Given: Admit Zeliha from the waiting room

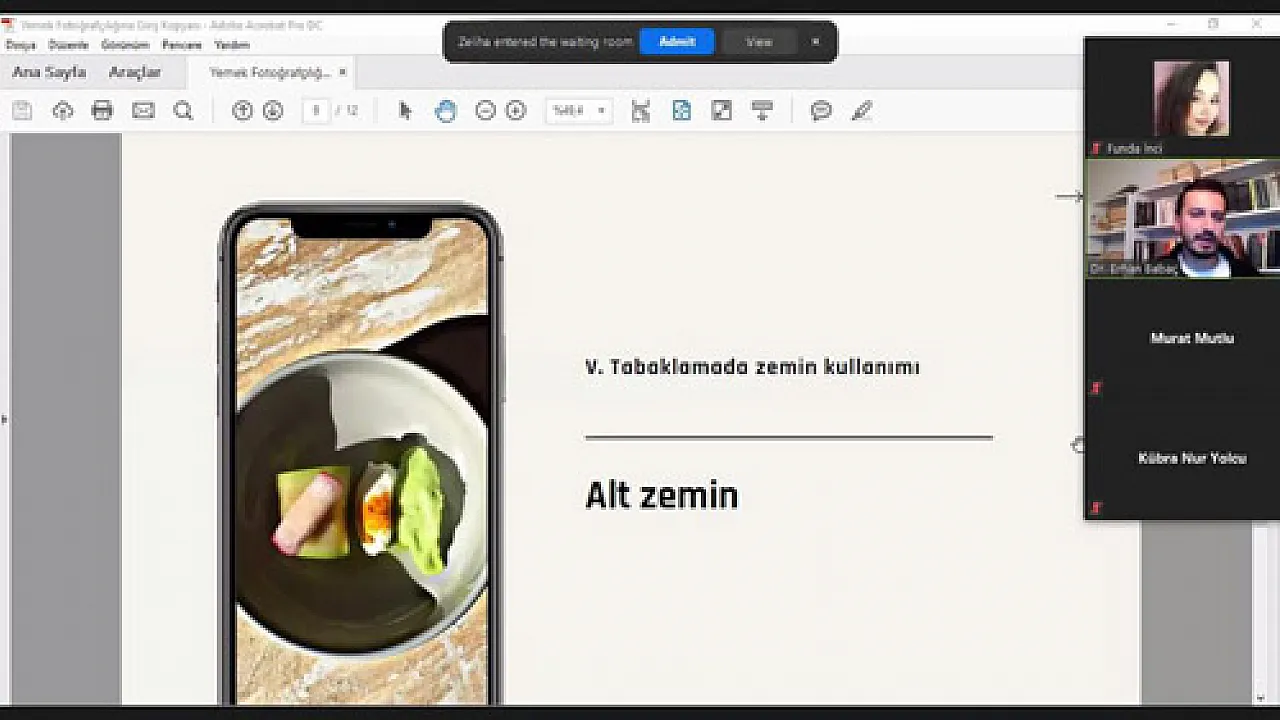Looking at the screenshot, I should click(x=677, y=42).
